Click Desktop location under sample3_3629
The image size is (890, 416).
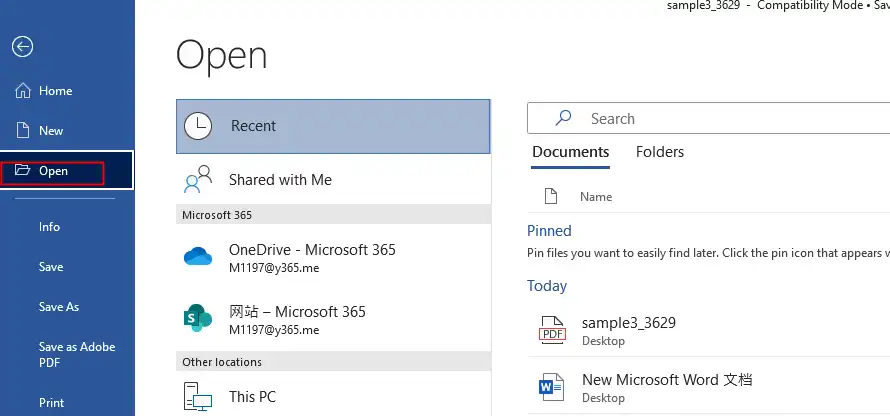pos(603,341)
